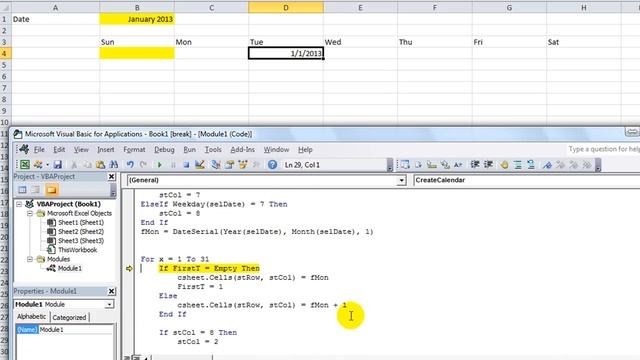Screen dimensions: 640x360
Task: Close the Properties - Module1 panel
Action: click(111, 291)
